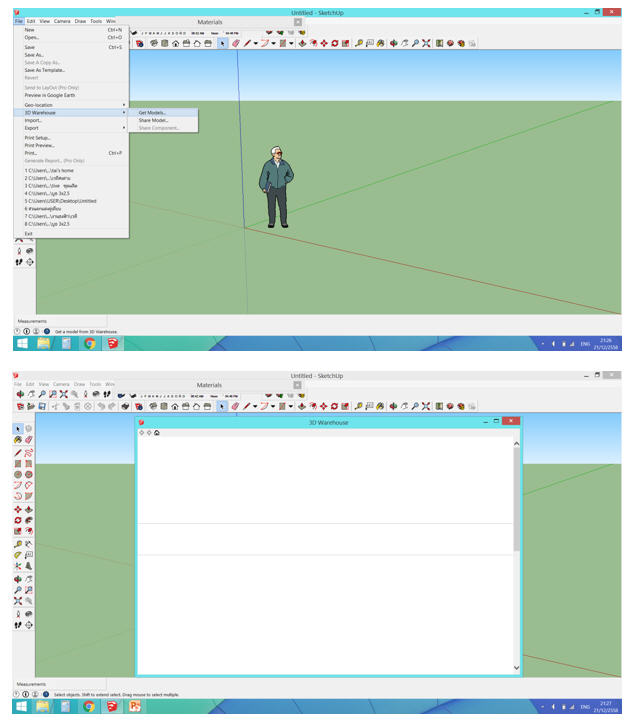The image size is (632, 724).
Task: Open Chrome from the upper screenshot's taskbar
Action: tap(90, 344)
